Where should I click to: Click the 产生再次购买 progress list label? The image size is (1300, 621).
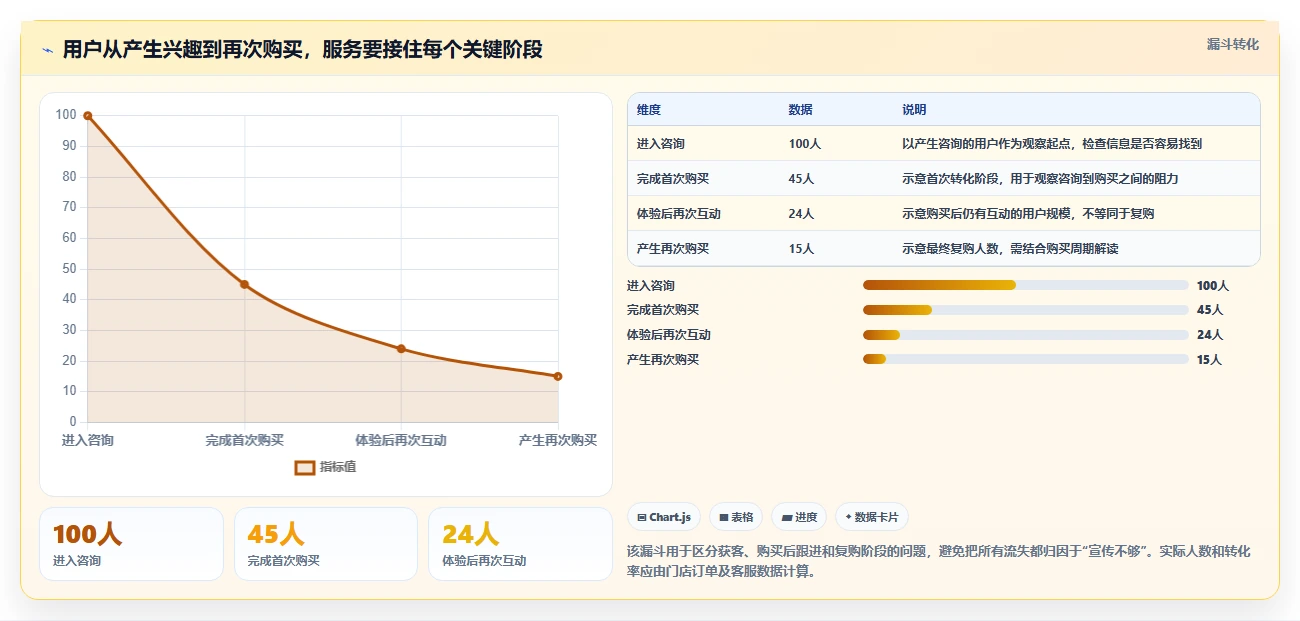pyautogui.click(x=663, y=359)
